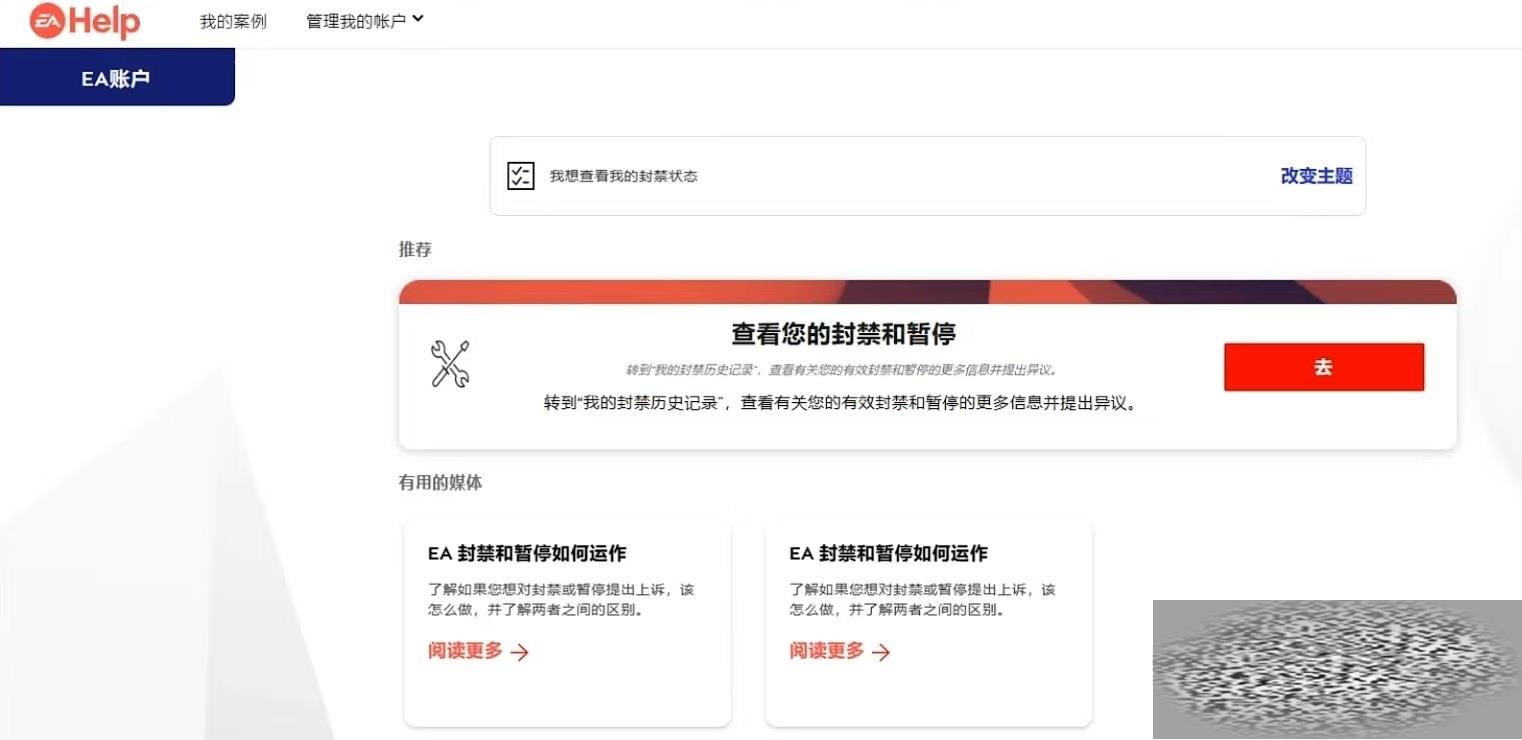Open the first EA 封禁和暂停如何运作 card title
This screenshot has height=740, width=1522.
pyautogui.click(x=527, y=553)
